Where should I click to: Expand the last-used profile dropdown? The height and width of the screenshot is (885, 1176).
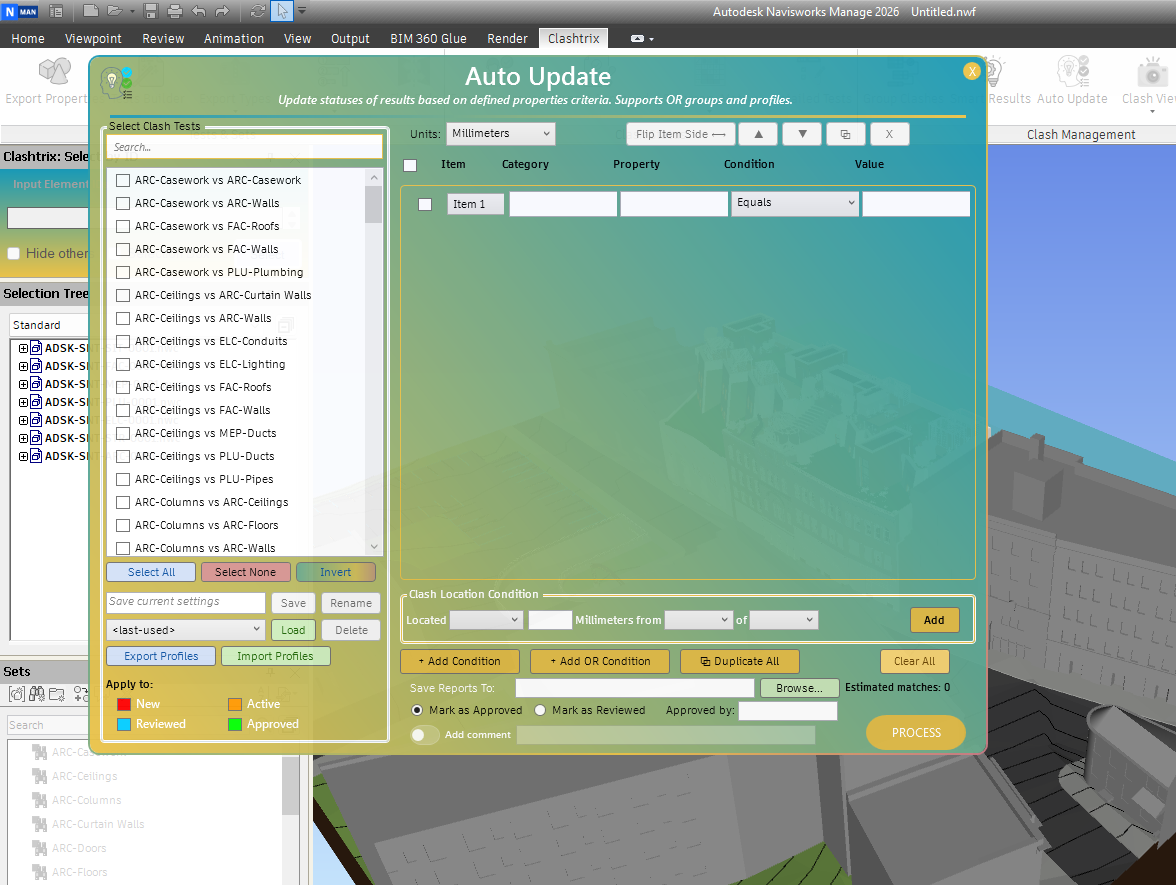click(185, 630)
